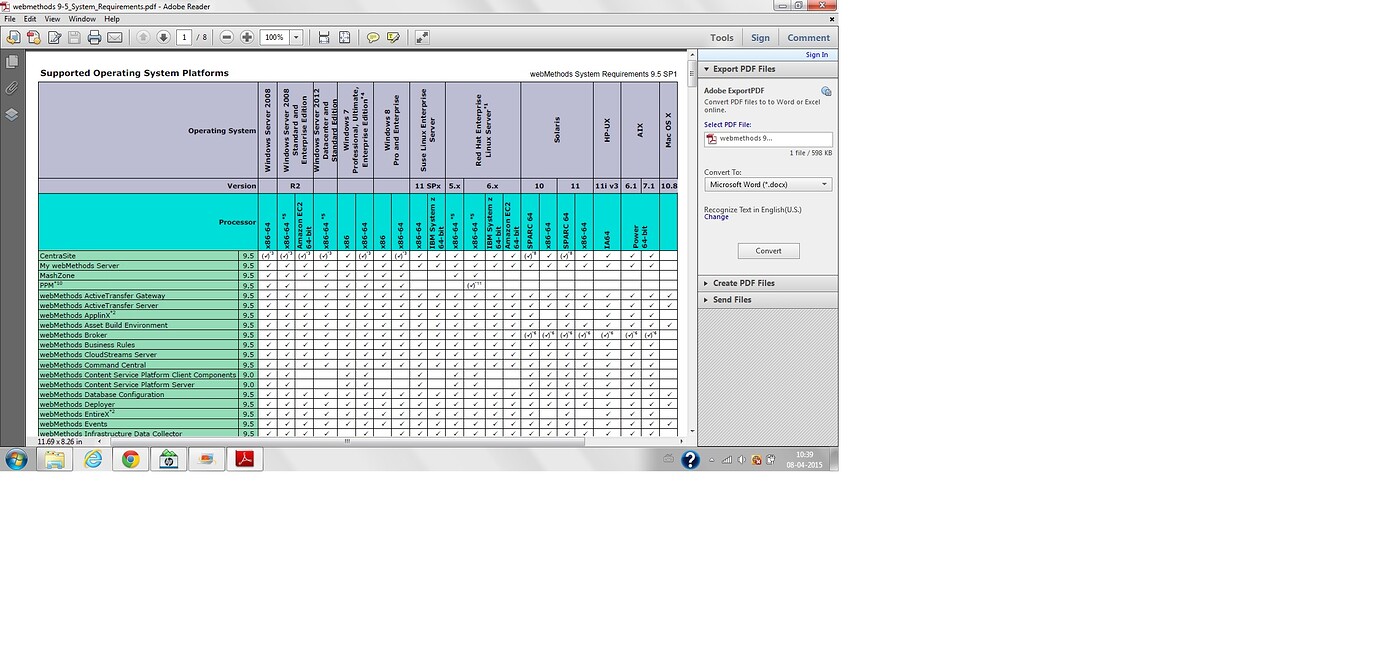This screenshot has height=648, width=1380.
Task: Open the 100% zoom level dropdown
Action: pos(296,37)
